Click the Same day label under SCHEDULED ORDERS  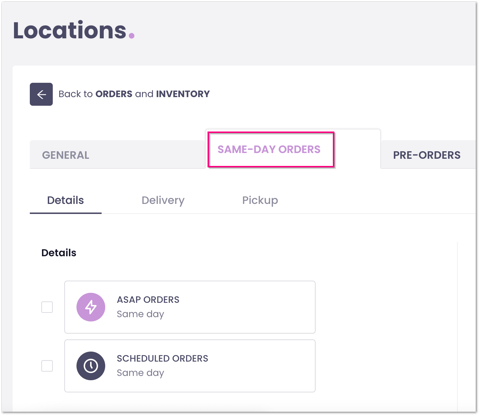coord(140,373)
